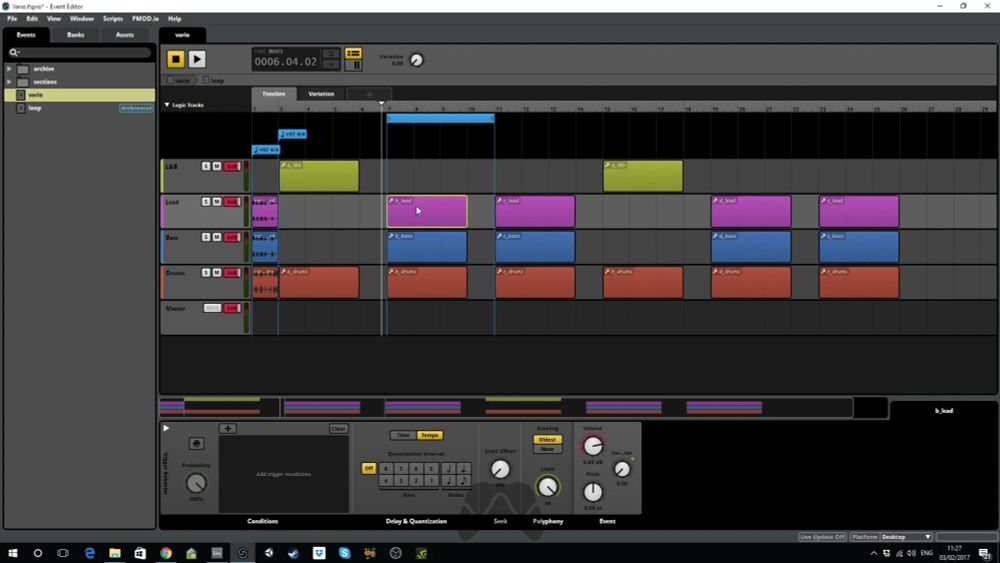Add a new parameter sheet with plus tab
Image resolution: width=1000 pixels, height=563 pixels.
[x=369, y=94]
